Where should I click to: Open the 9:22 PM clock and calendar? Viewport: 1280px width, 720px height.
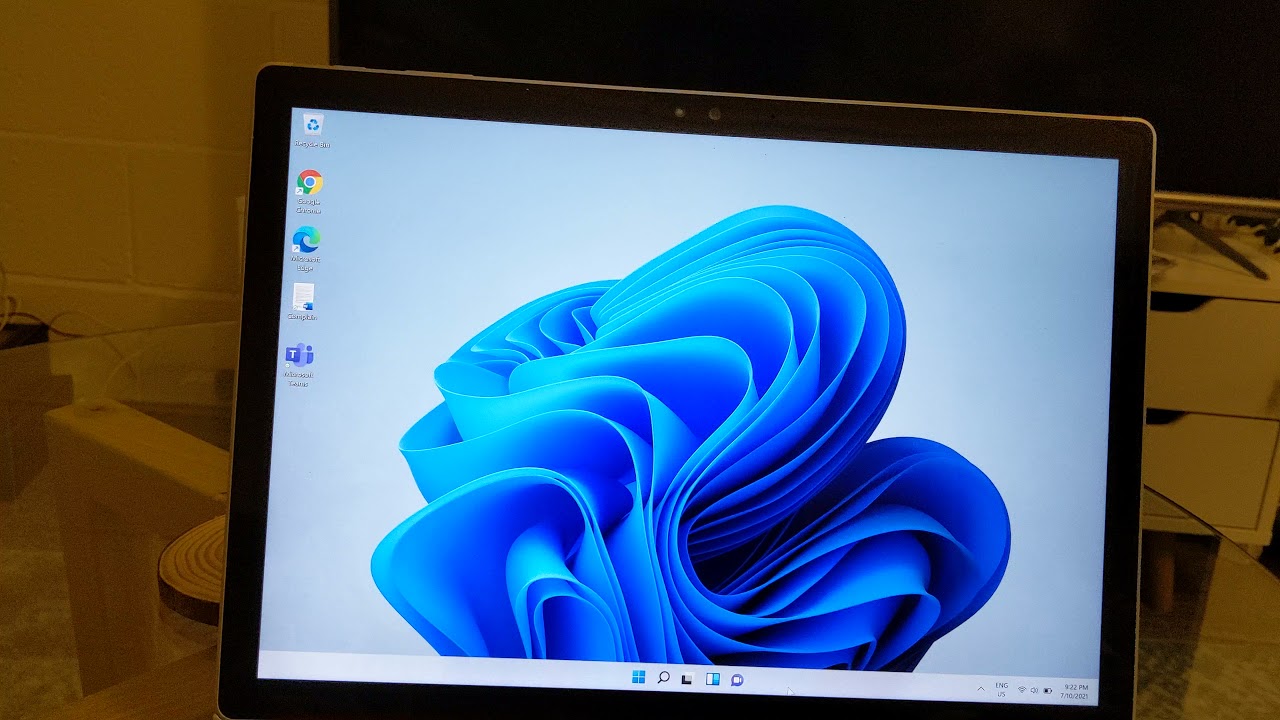tap(1076, 691)
